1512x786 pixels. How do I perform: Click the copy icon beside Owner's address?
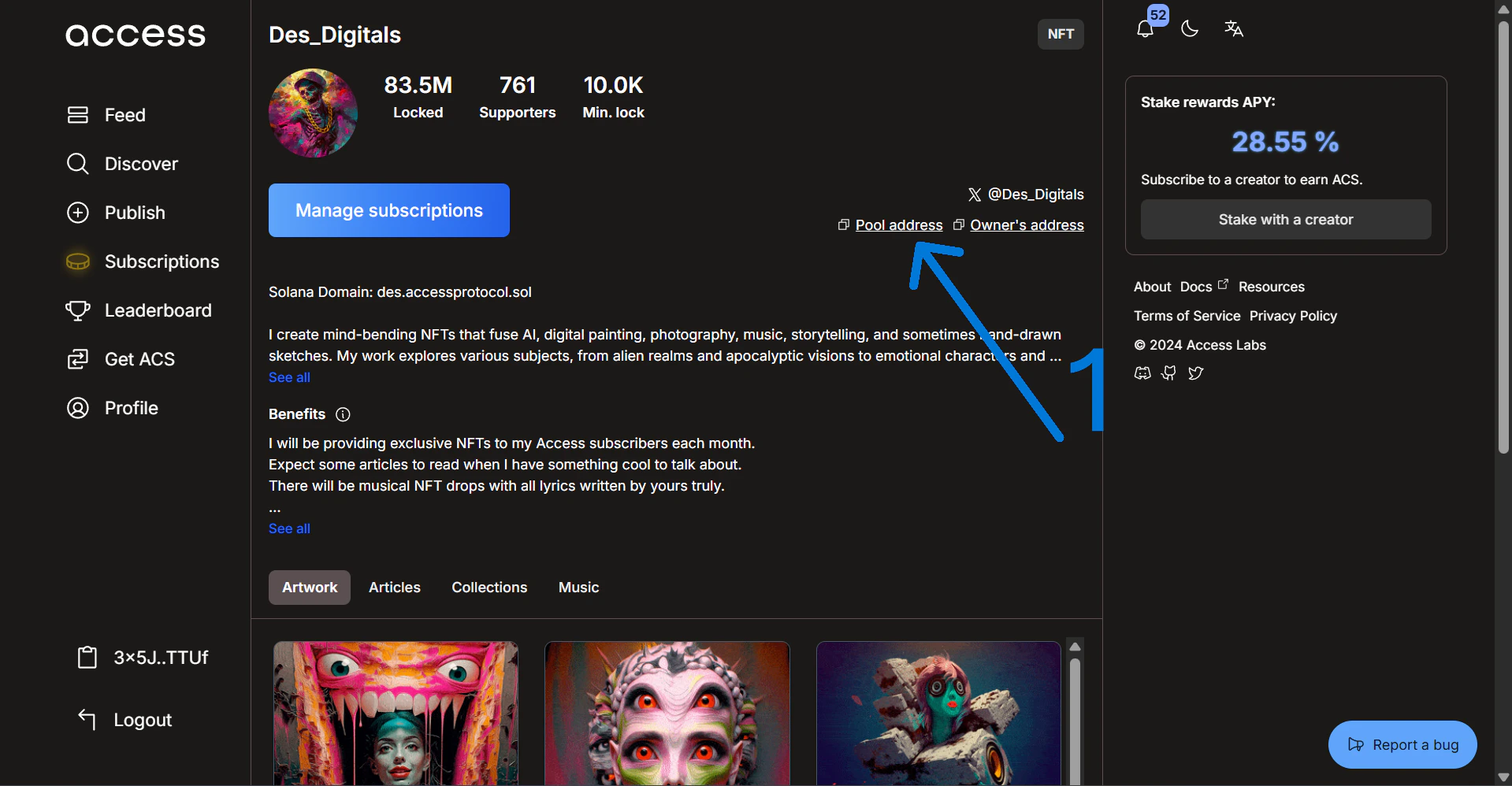point(959,225)
